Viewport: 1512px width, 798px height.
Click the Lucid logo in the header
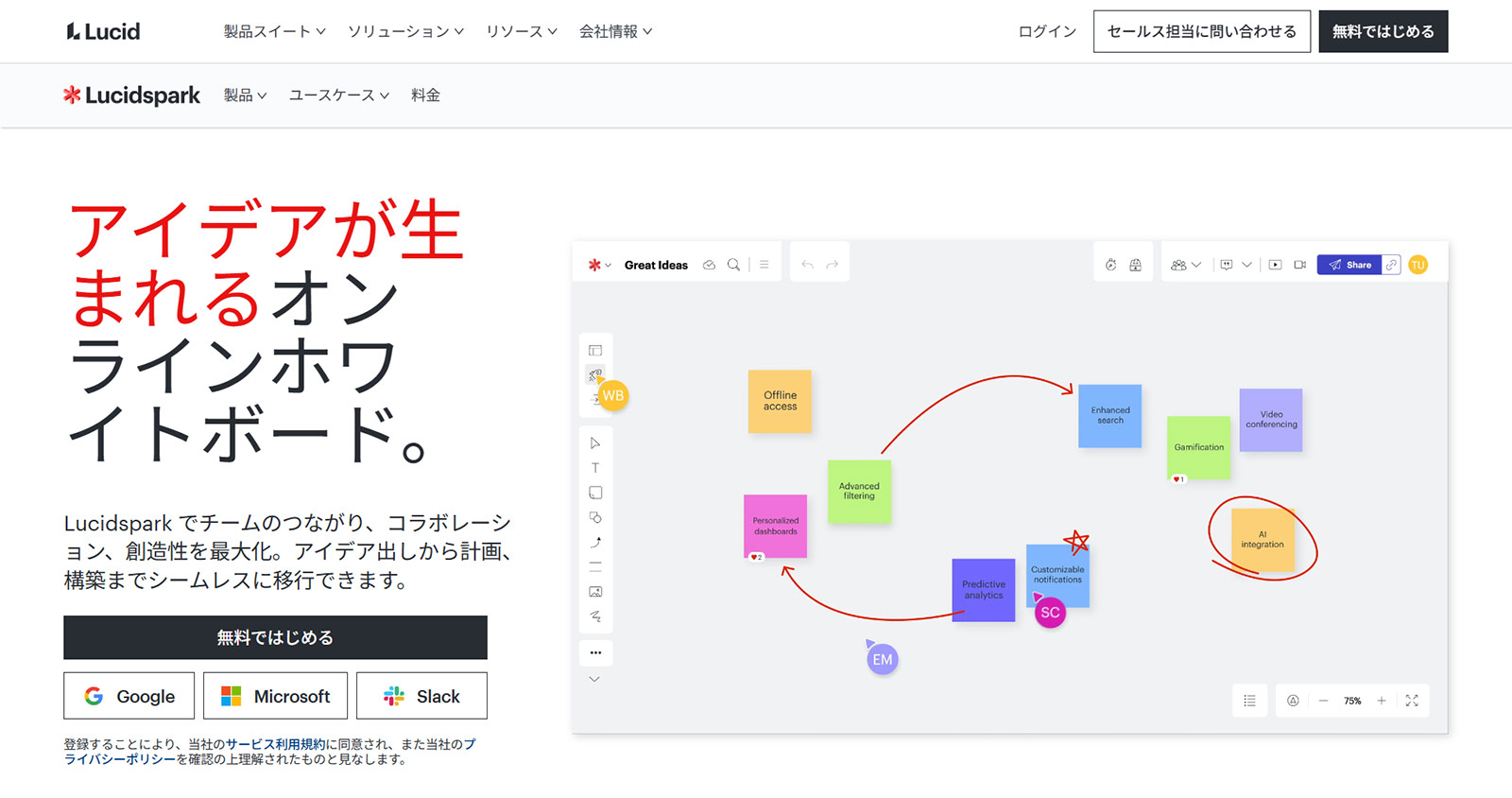tap(103, 31)
